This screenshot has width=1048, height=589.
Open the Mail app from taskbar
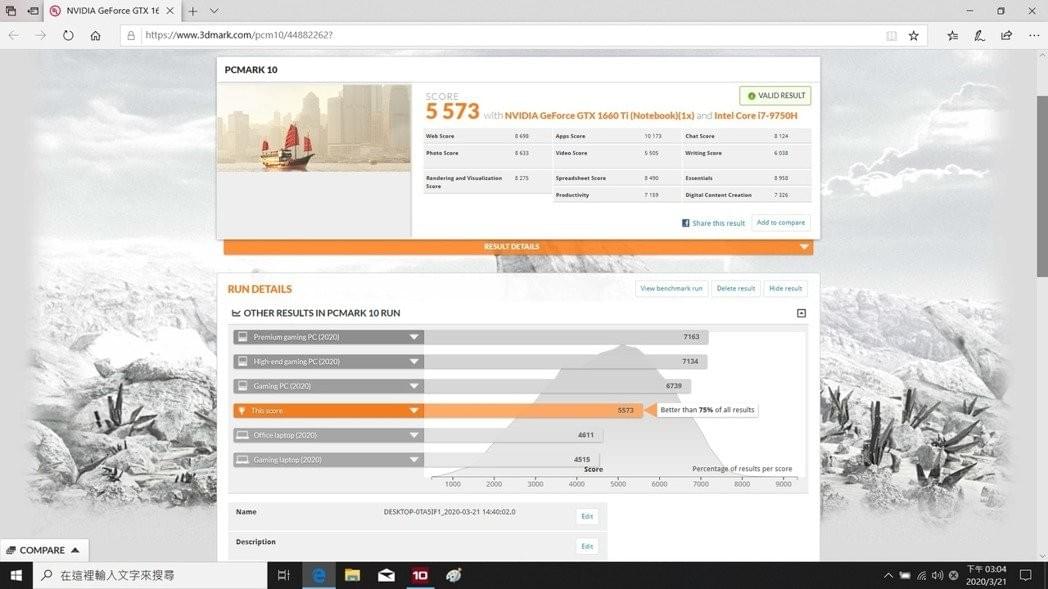[x=386, y=575]
